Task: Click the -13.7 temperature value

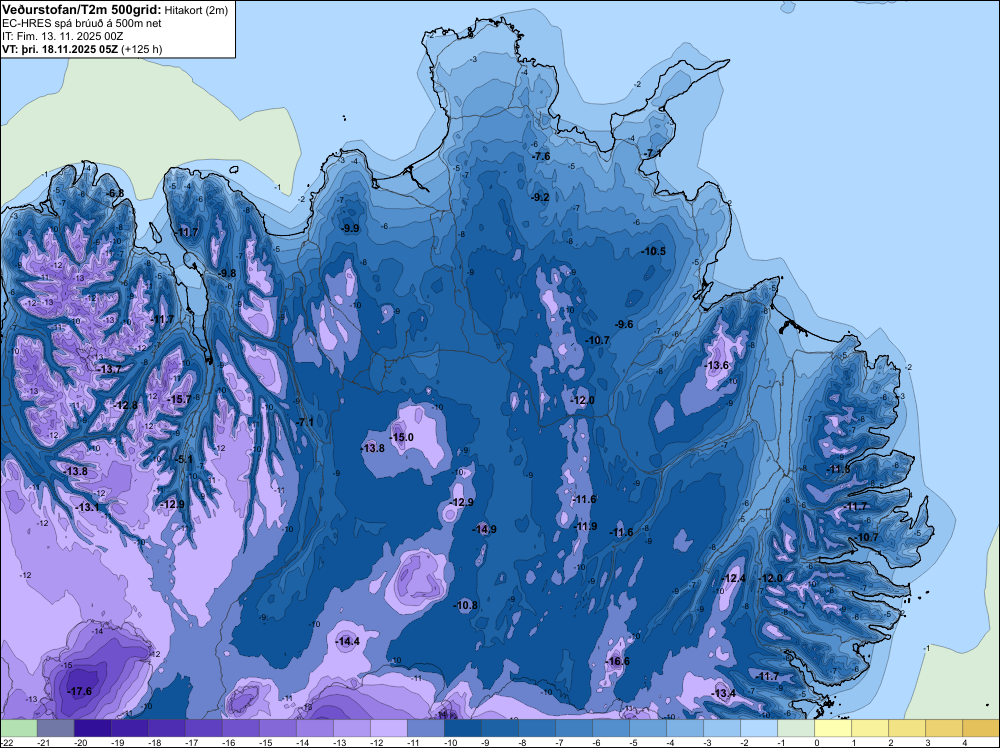Action: click(x=109, y=369)
